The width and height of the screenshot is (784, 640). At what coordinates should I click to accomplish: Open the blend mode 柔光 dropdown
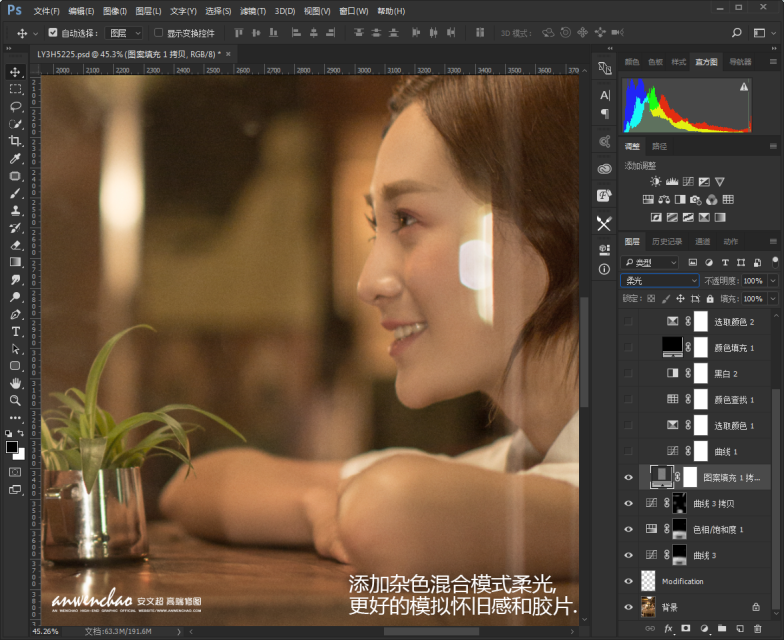coord(660,280)
